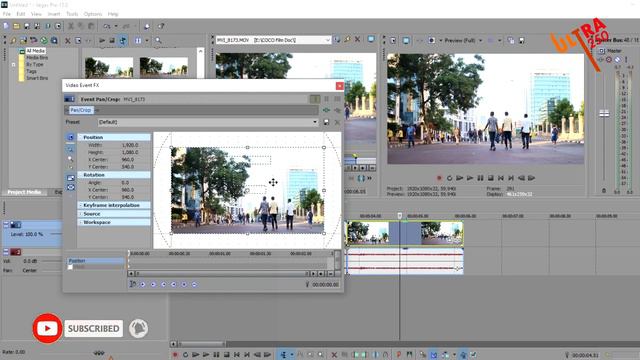The image size is (640, 360).
Task: Select the video clip event on the timeline
Action: pos(405,233)
